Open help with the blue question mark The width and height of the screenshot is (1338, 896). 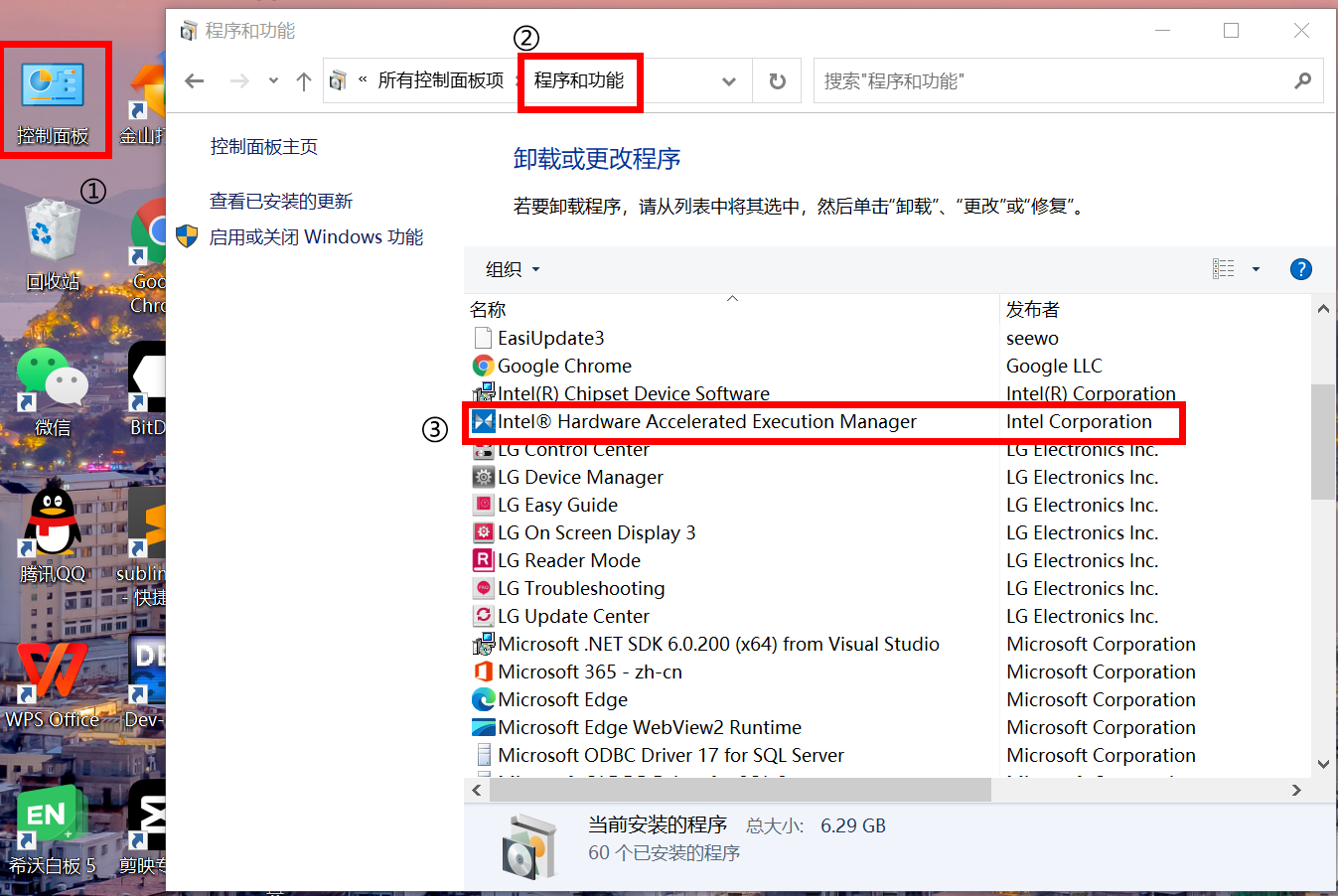(x=1300, y=269)
